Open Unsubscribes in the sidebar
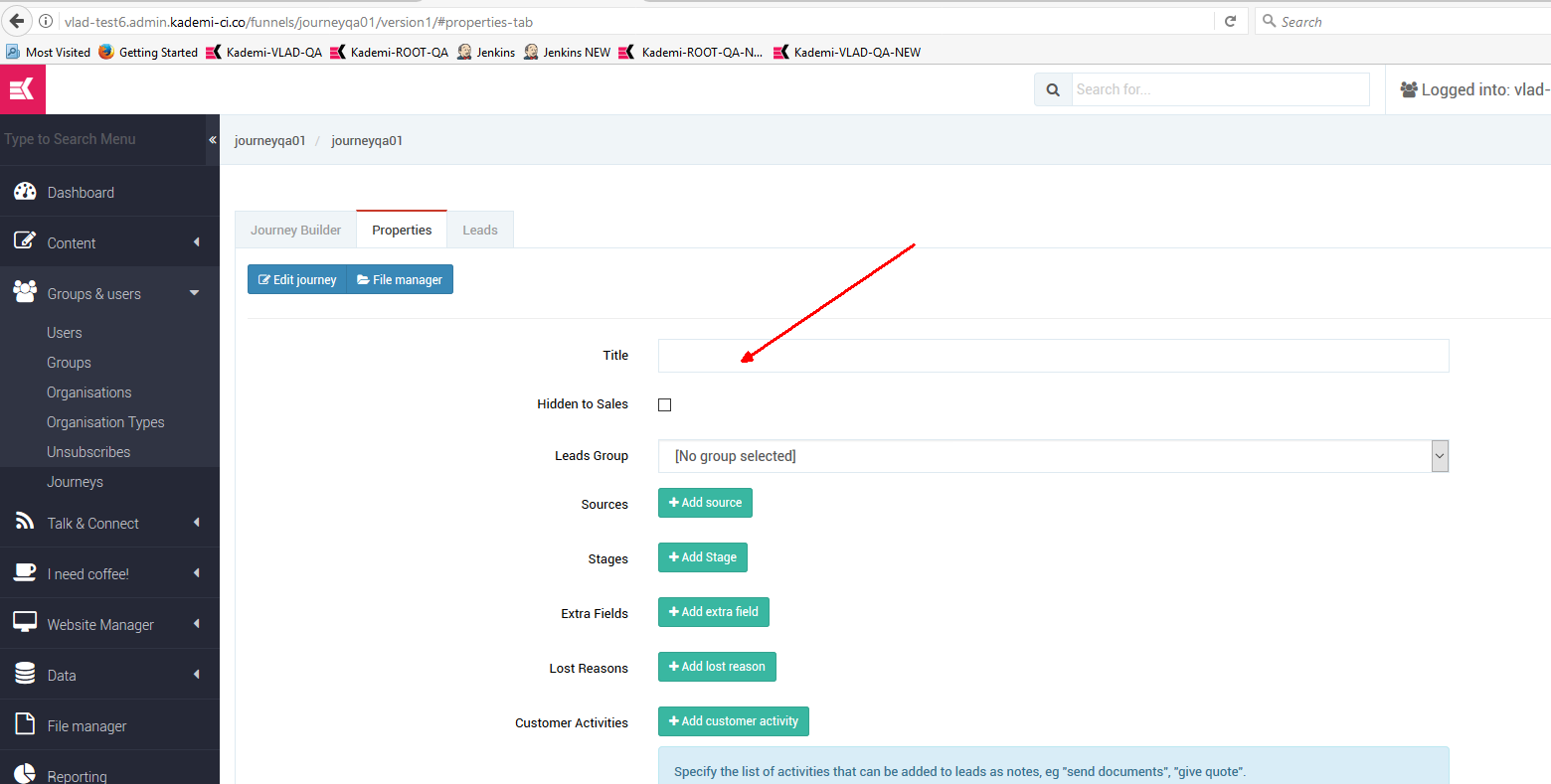Viewport: 1551px width, 784px height. point(88,452)
